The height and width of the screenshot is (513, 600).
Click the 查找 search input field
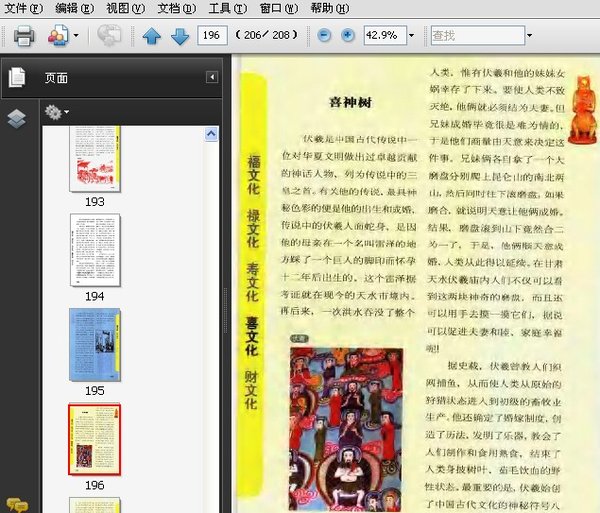478,36
